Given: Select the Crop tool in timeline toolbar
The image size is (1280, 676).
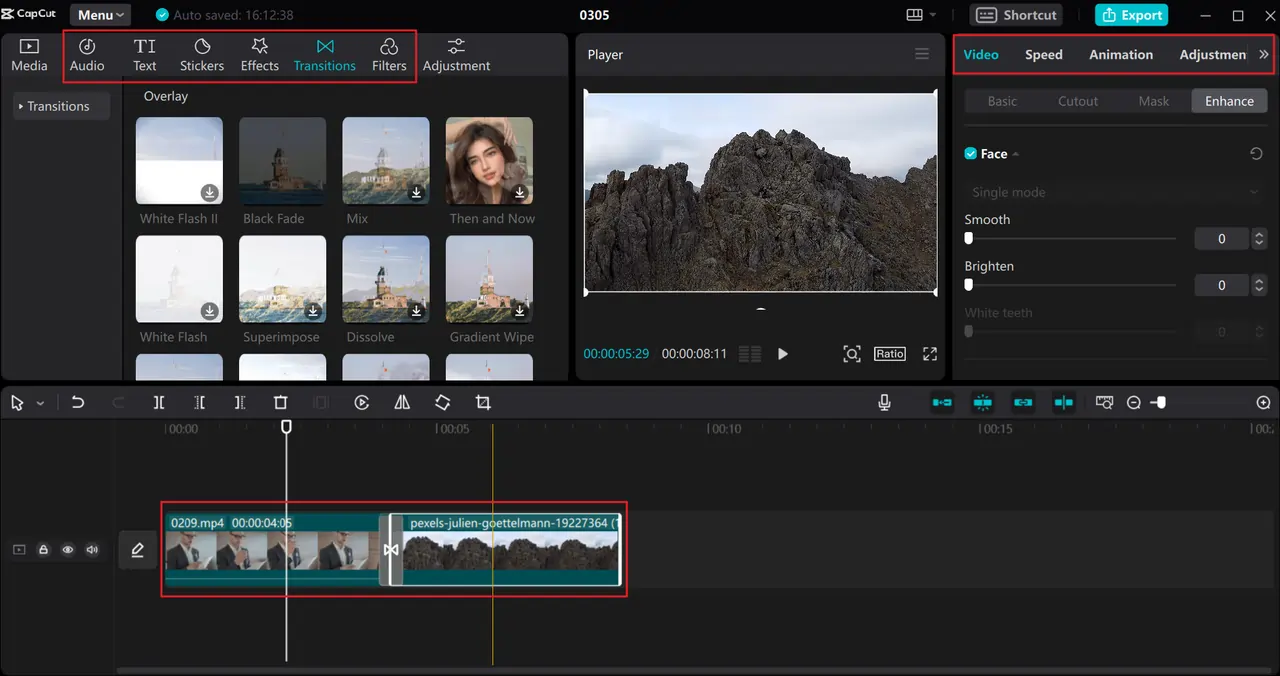Looking at the screenshot, I should tap(483, 402).
